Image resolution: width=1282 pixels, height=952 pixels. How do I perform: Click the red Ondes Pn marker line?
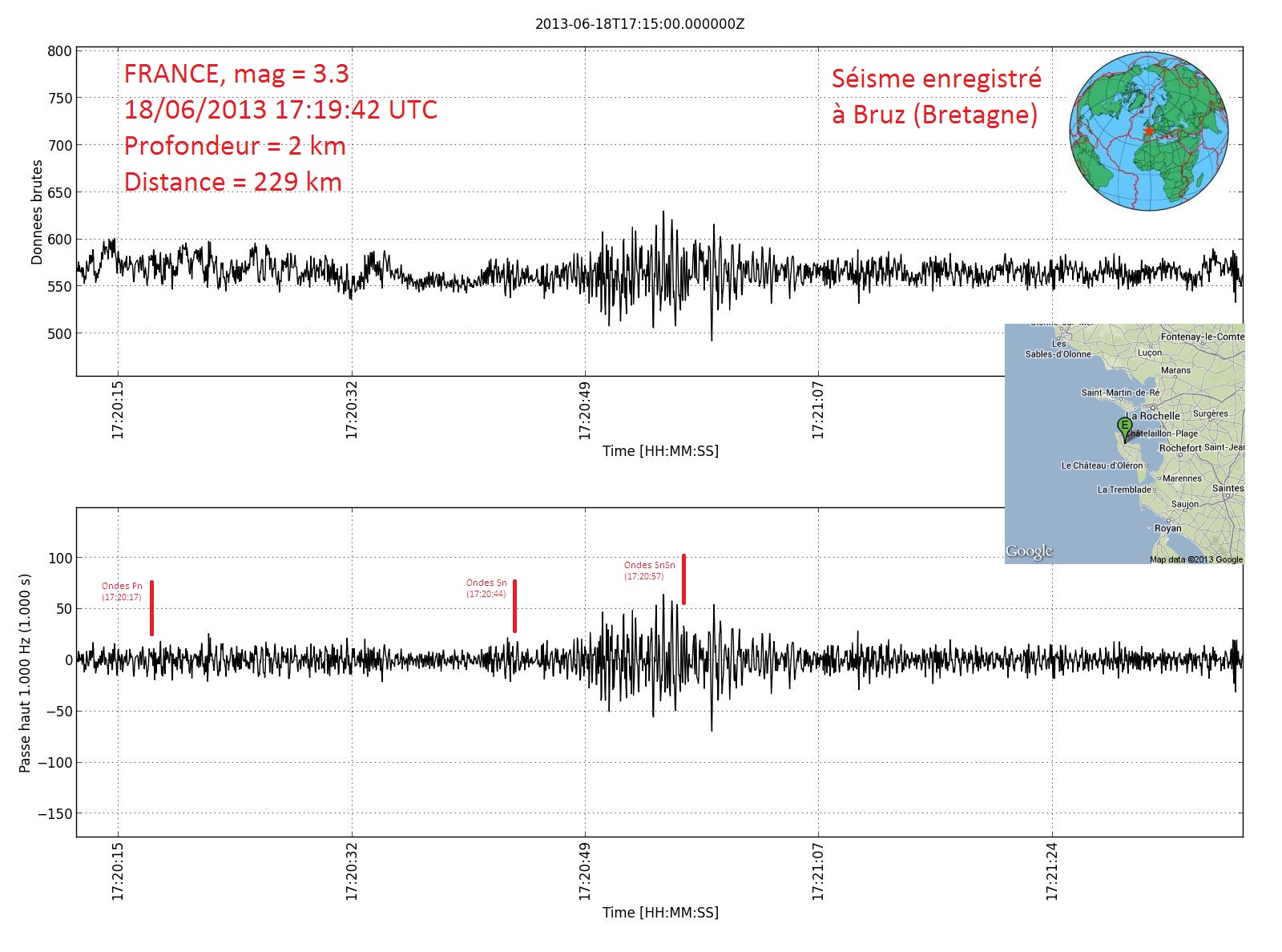click(x=151, y=608)
